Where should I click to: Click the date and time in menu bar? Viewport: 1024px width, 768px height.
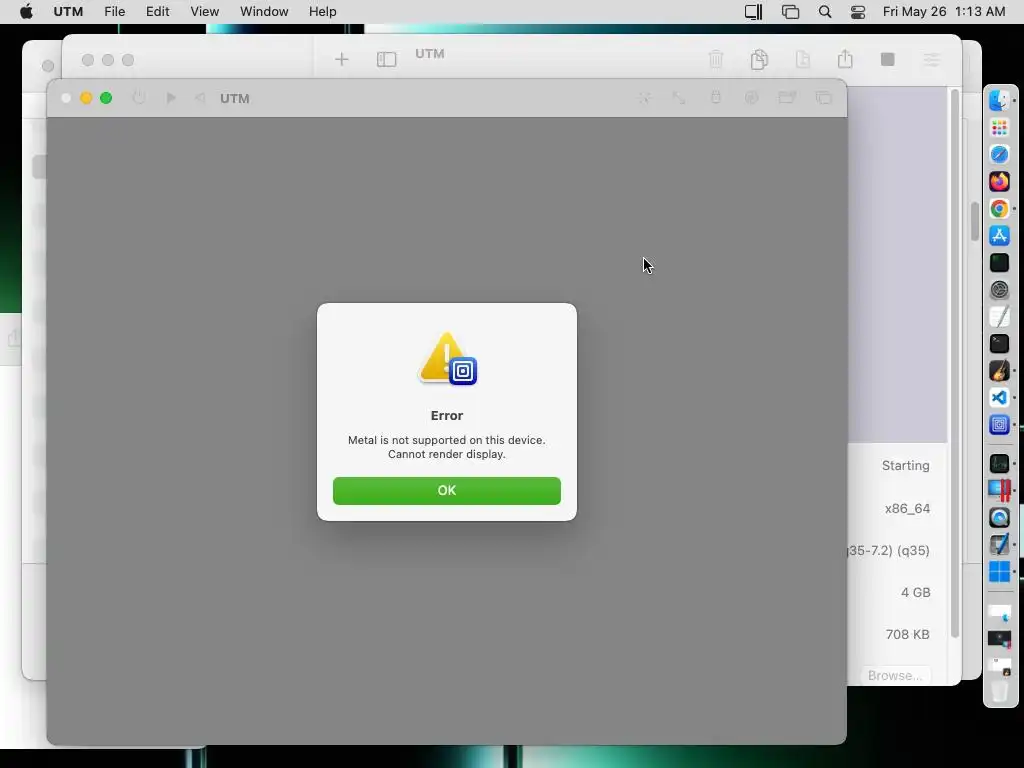pyautogui.click(x=944, y=12)
